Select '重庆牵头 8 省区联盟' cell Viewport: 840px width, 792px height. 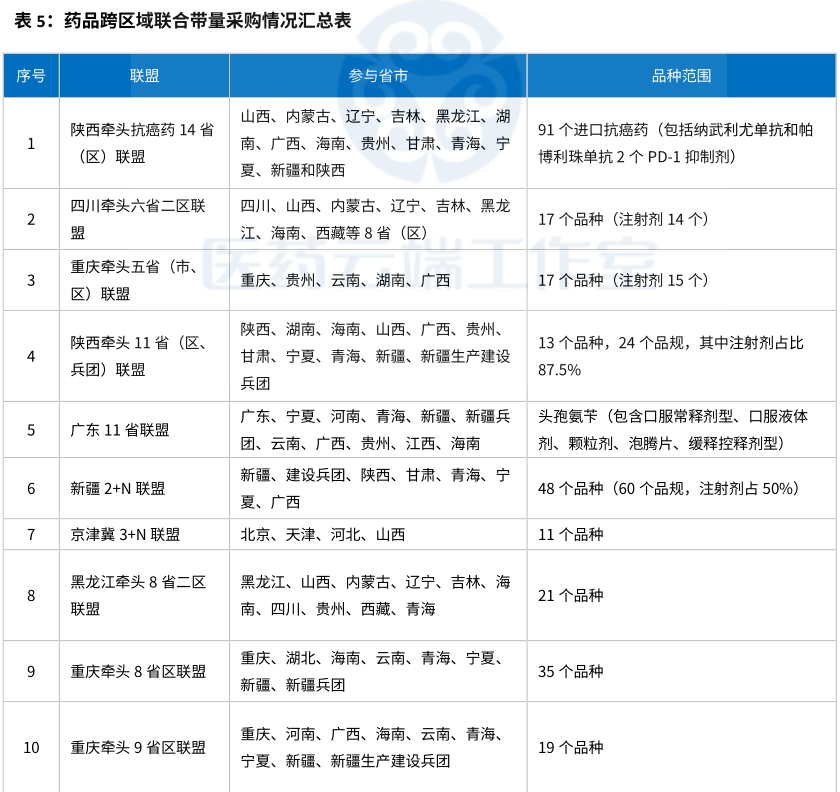(x=144, y=671)
